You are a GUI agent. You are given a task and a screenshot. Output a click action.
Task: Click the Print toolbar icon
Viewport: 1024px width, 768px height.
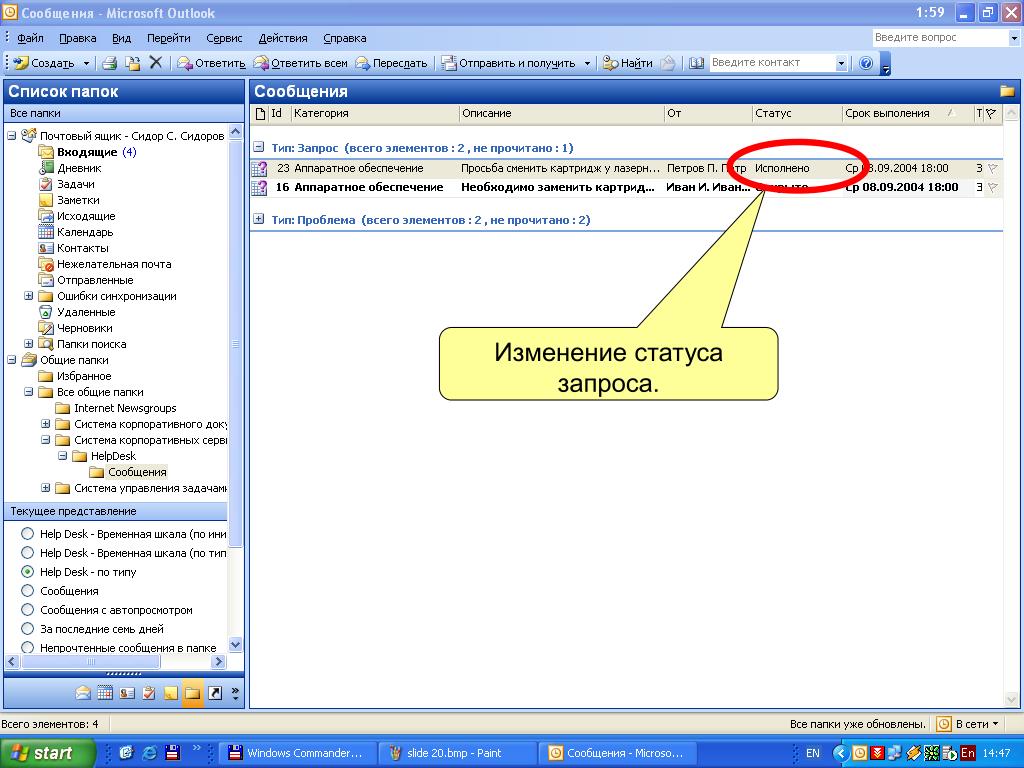pos(110,63)
